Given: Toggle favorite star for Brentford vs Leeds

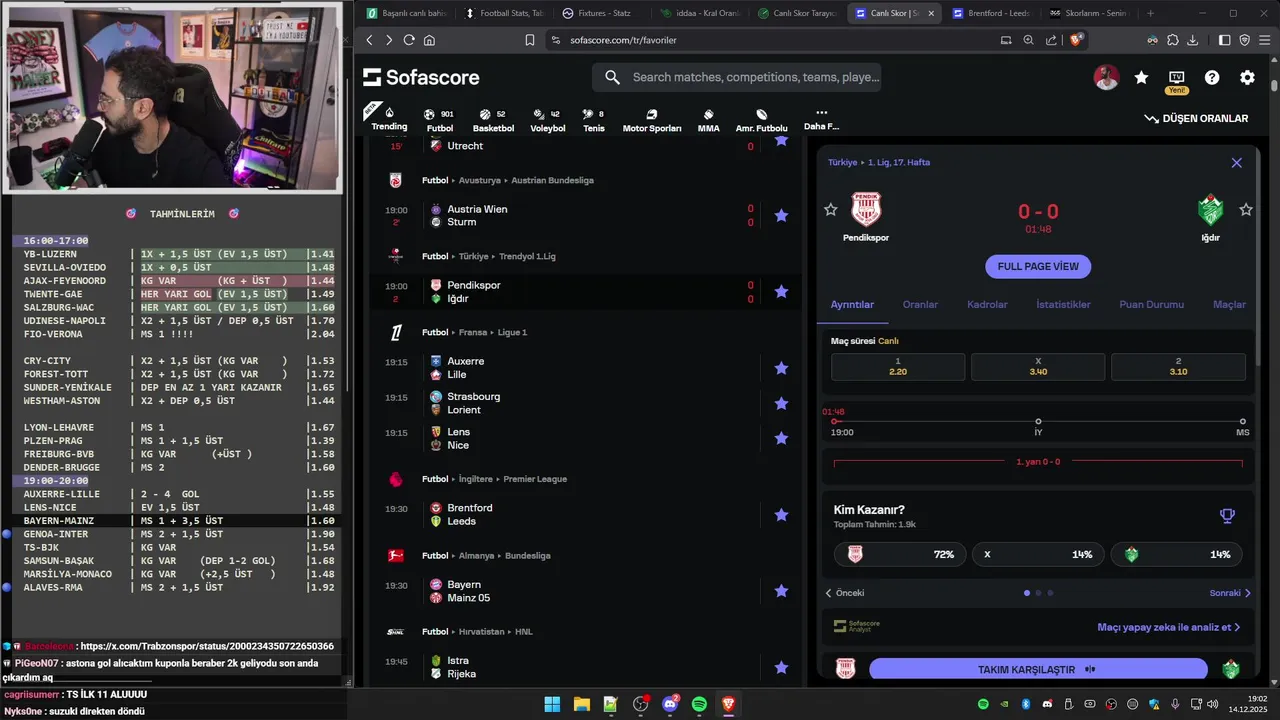Looking at the screenshot, I should 781,514.
